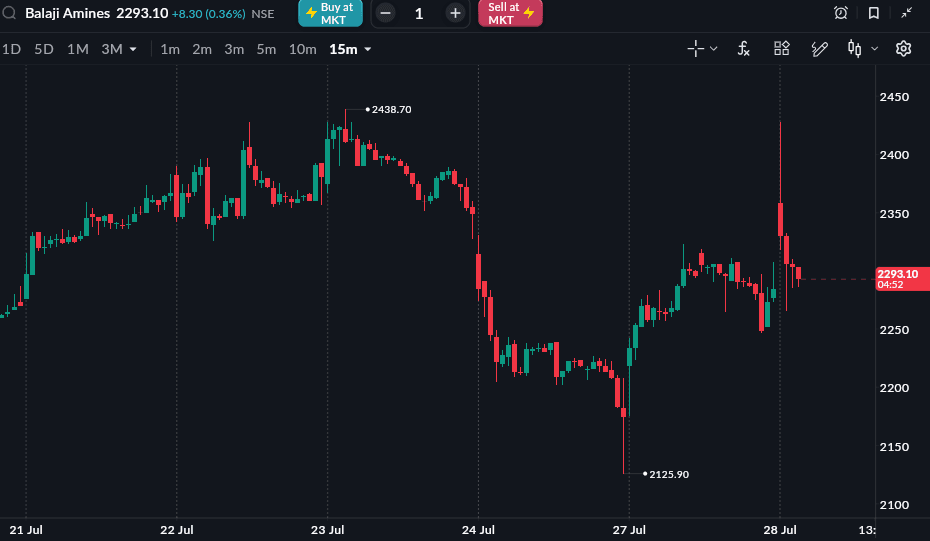Click the +8.30 (0.36%) change value
The height and width of the screenshot is (541, 930).
coord(208,14)
